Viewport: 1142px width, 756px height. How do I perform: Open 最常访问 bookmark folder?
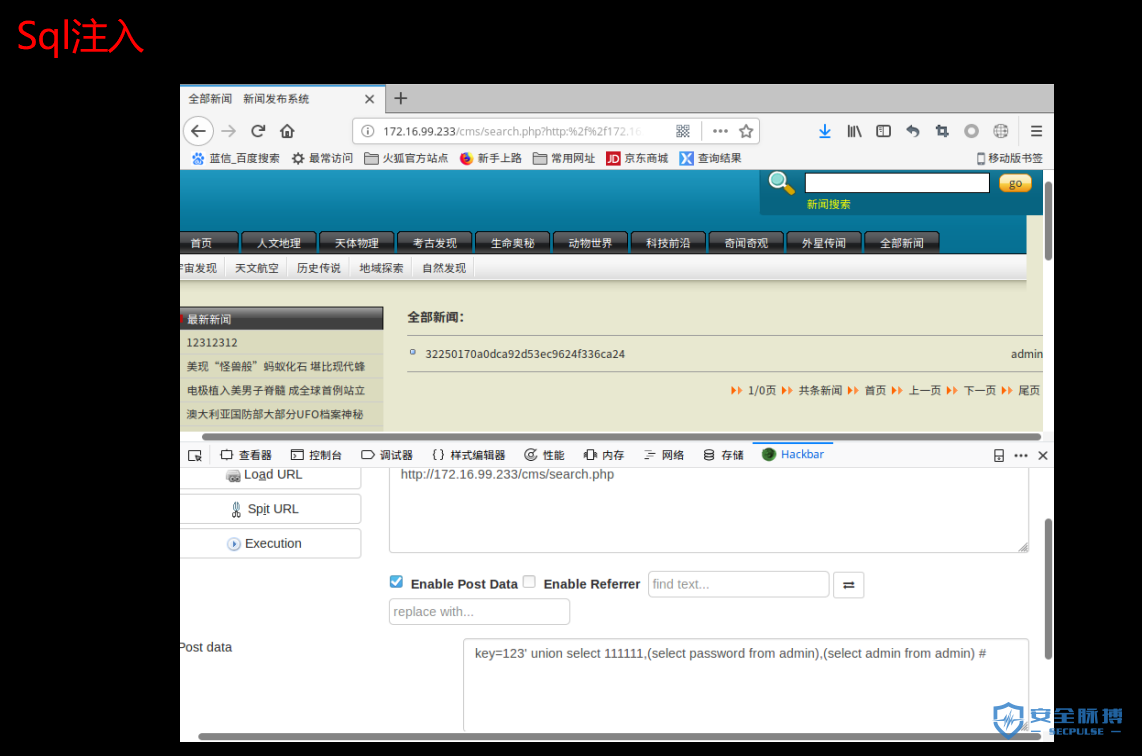[322, 158]
